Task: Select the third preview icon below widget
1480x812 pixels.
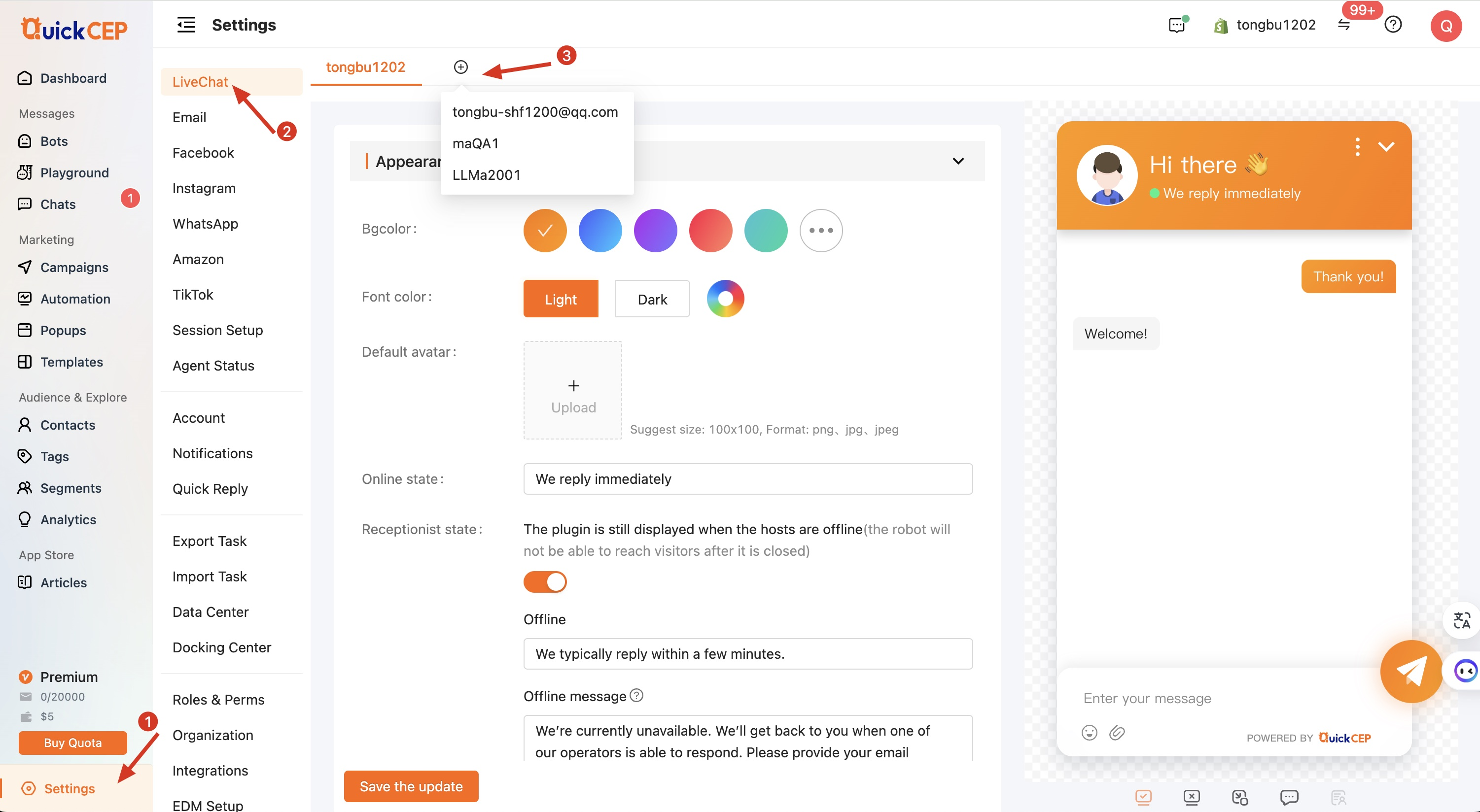Action: pos(1240,797)
